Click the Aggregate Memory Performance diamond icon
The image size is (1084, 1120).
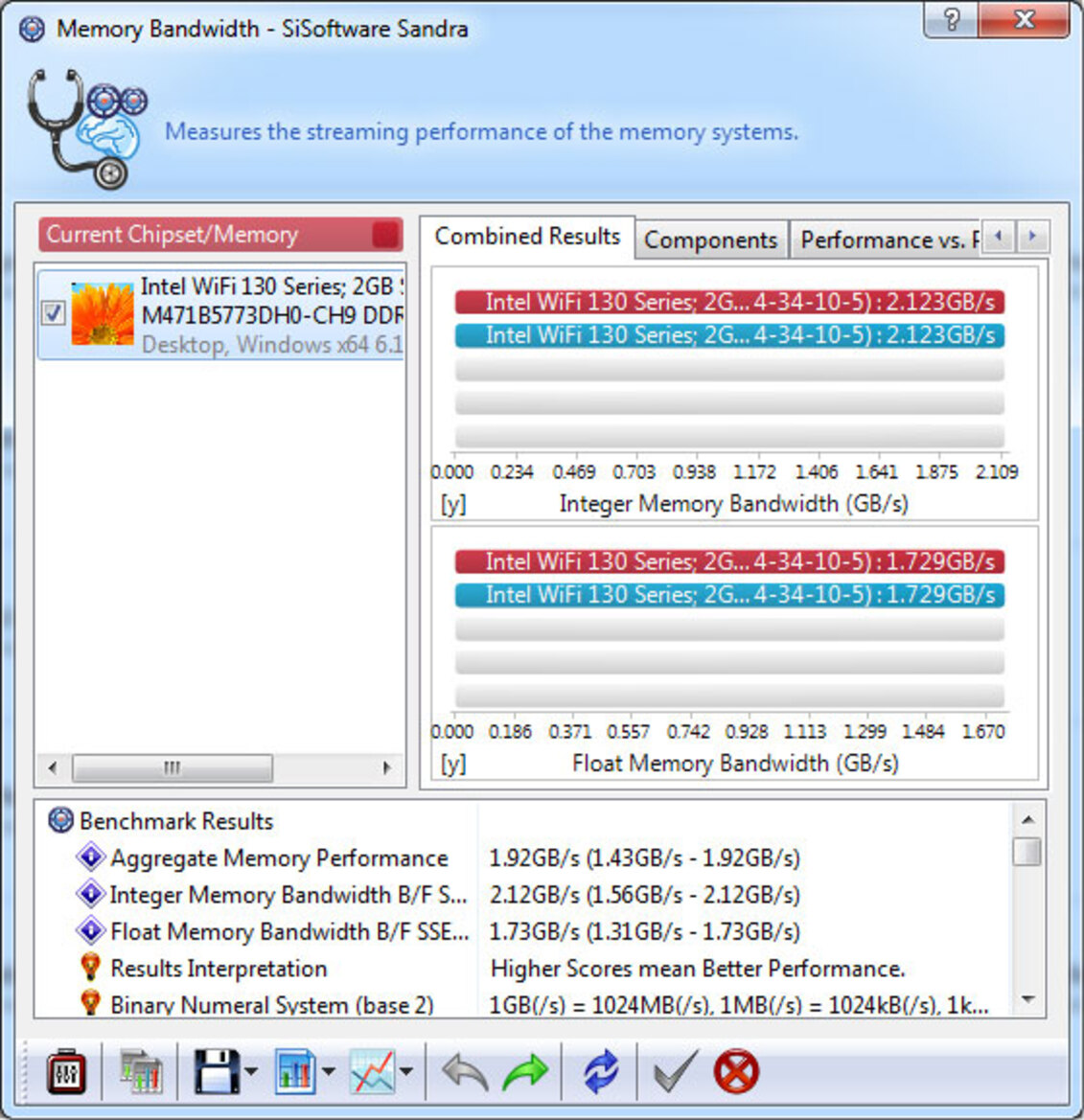pos(91,857)
